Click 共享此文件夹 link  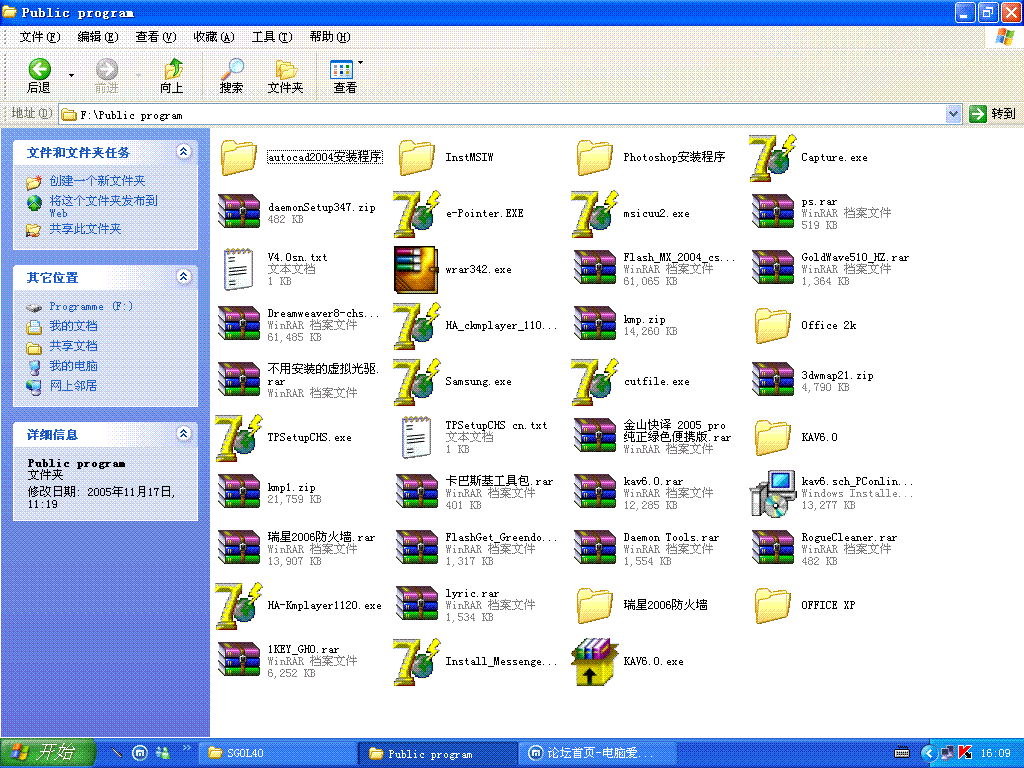(86, 229)
